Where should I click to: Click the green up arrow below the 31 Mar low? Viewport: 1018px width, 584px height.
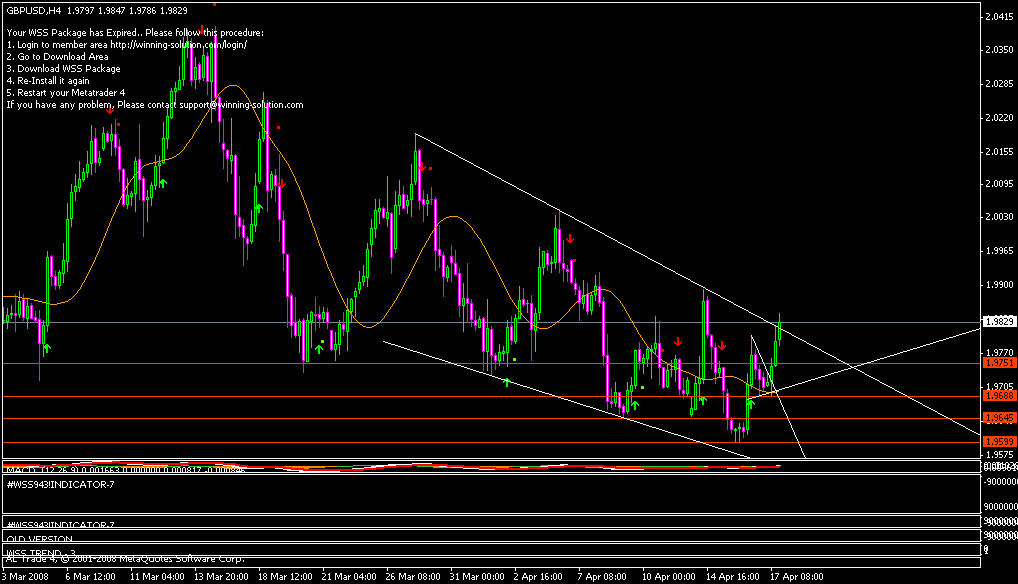pos(507,382)
